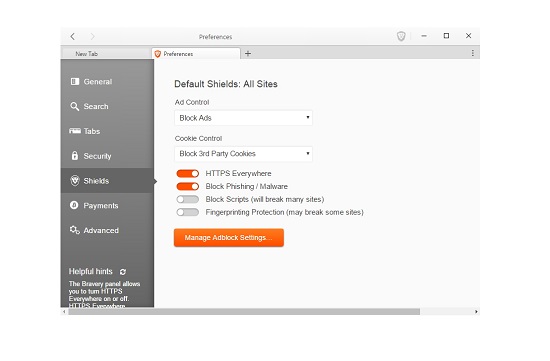
Task: Click the Payments coin icon
Action: [74, 205]
